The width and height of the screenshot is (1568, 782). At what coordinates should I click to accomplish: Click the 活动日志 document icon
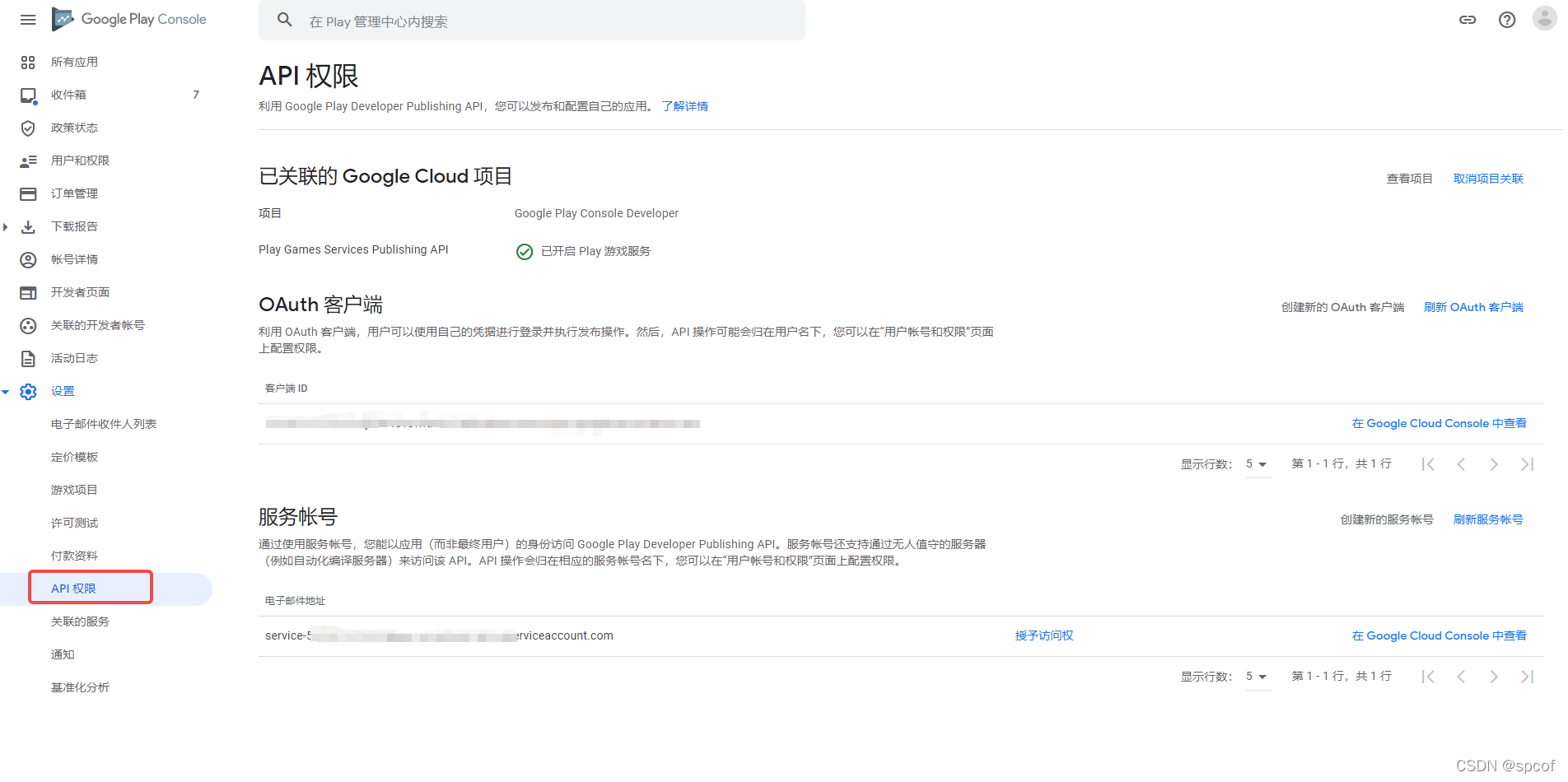pyautogui.click(x=28, y=358)
